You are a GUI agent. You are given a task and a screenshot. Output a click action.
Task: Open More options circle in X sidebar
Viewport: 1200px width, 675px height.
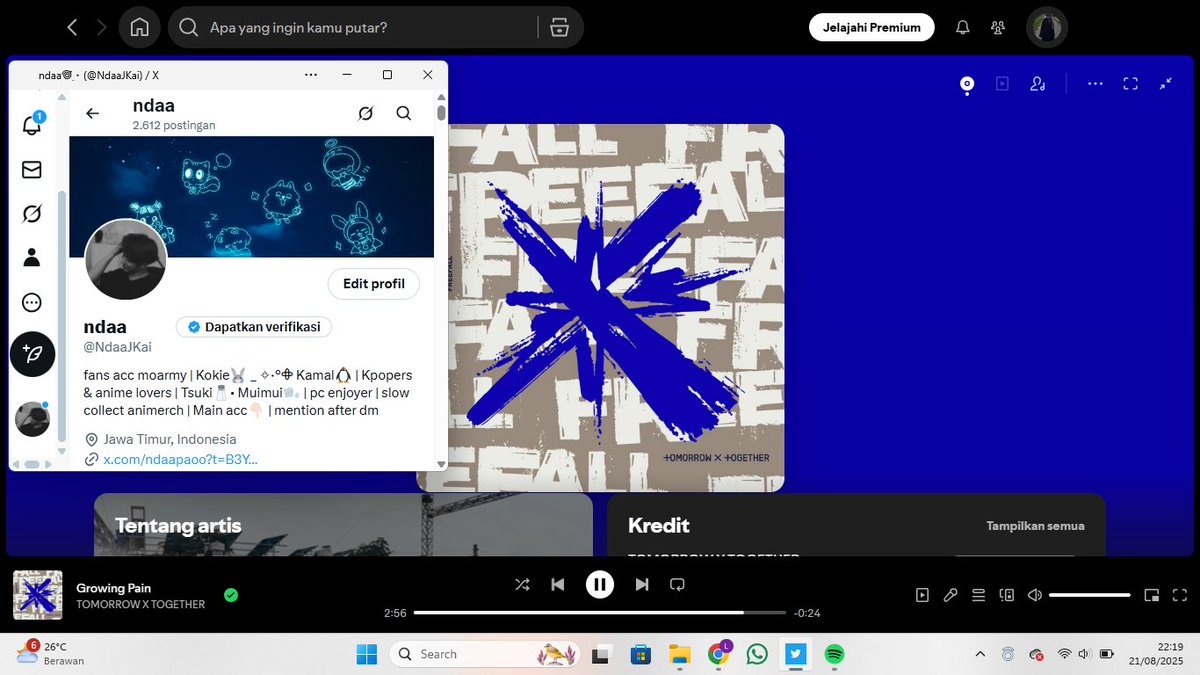click(x=32, y=302)
